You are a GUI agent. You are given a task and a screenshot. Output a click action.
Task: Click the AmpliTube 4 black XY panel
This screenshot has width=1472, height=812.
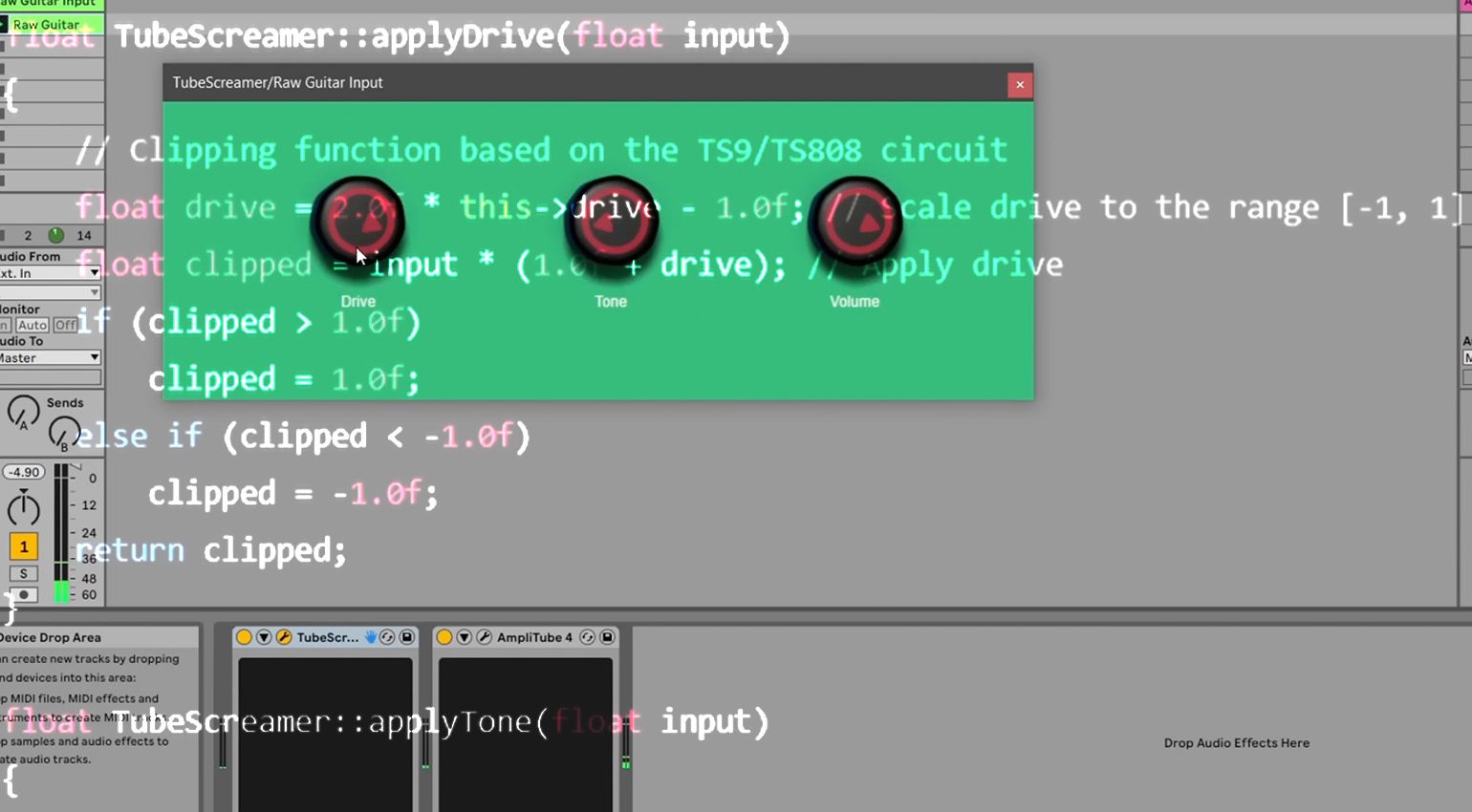(x=526, y=734)
